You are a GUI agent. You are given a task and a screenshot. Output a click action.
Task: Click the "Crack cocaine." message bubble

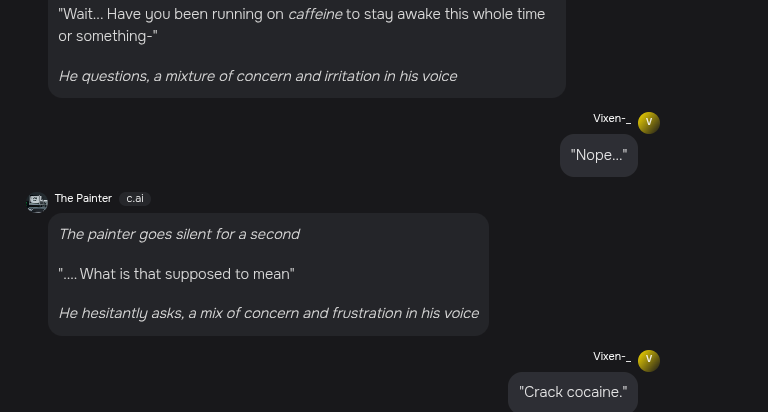pyautogui.click(x=573, y=392)
